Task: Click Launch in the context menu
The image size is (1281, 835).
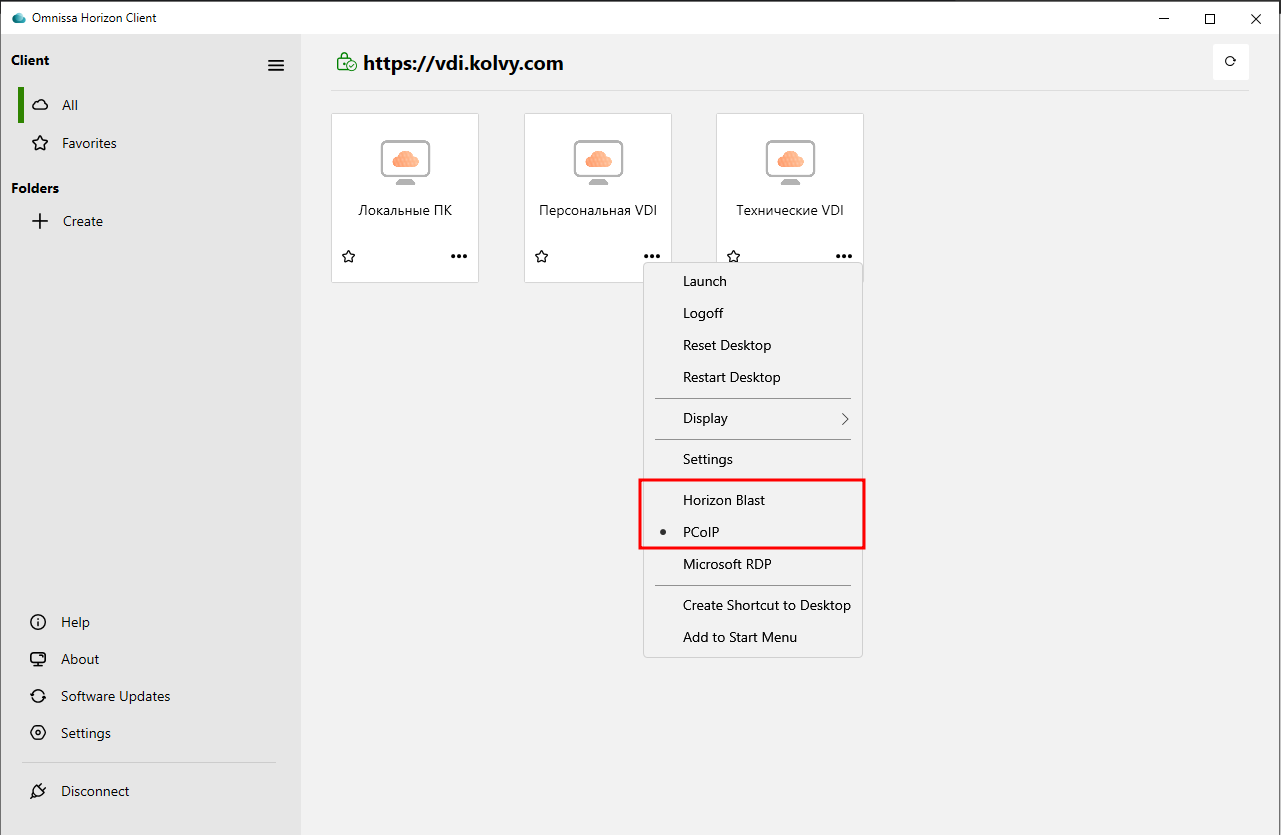Action: tap(705, 281)
